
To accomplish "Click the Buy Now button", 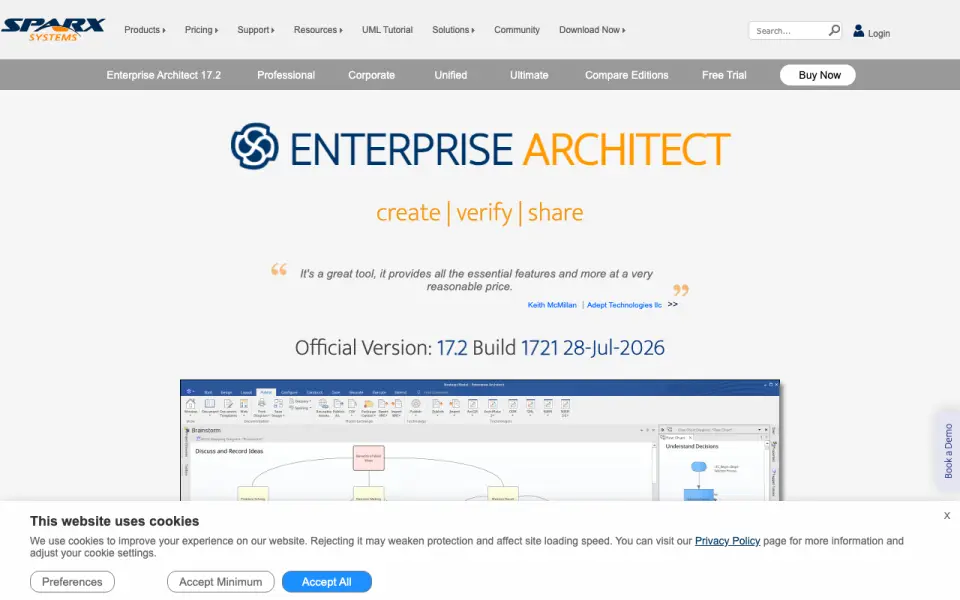I will point(817,75).
